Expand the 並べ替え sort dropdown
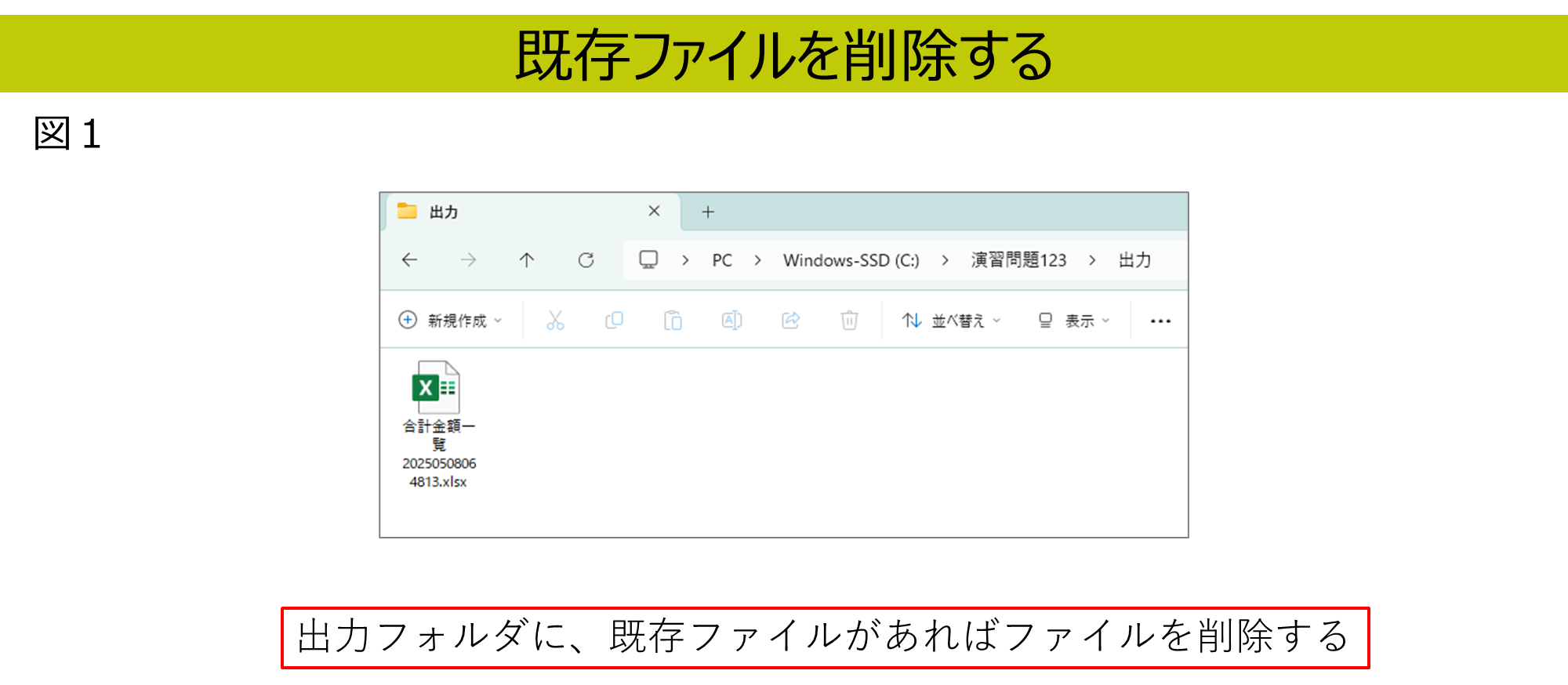The image size is (1568, 685). coord(952,321)
